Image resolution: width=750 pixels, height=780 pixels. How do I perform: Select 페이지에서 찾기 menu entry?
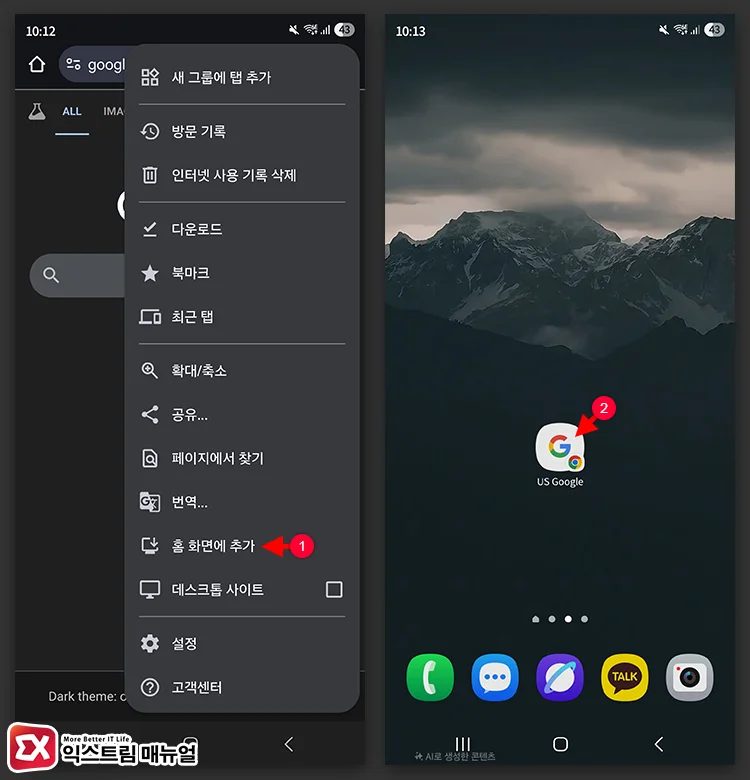coord(242,458)
